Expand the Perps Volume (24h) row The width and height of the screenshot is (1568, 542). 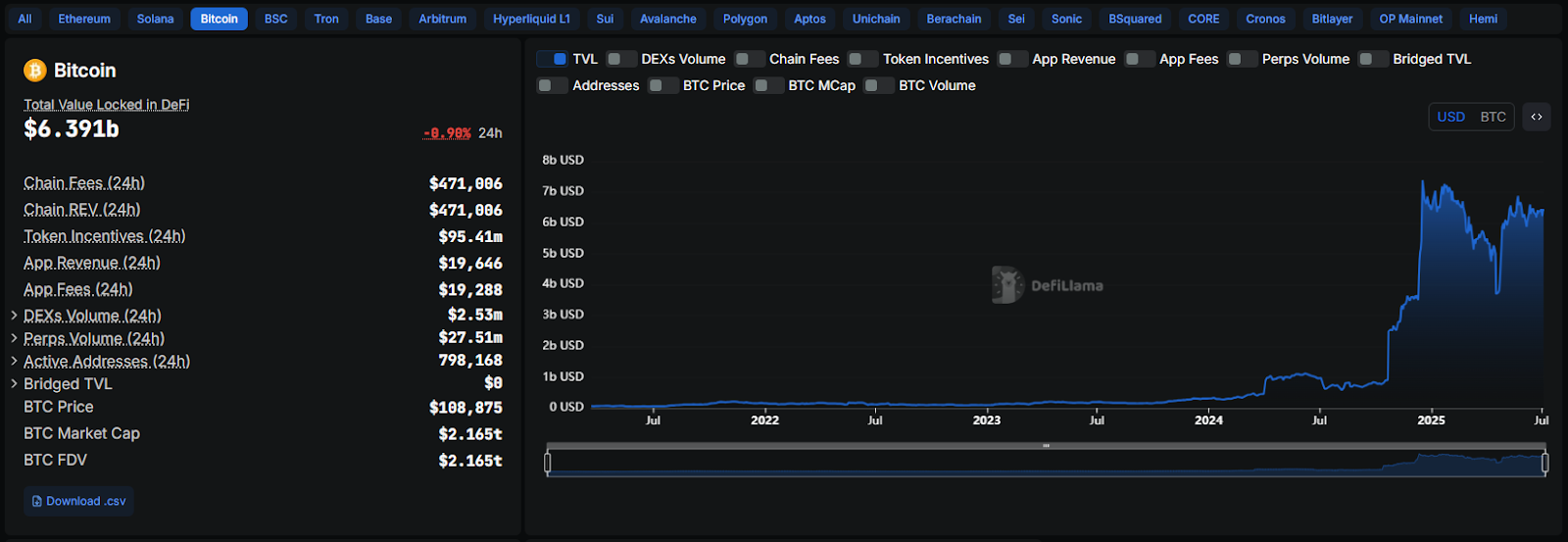coord(14,338)
